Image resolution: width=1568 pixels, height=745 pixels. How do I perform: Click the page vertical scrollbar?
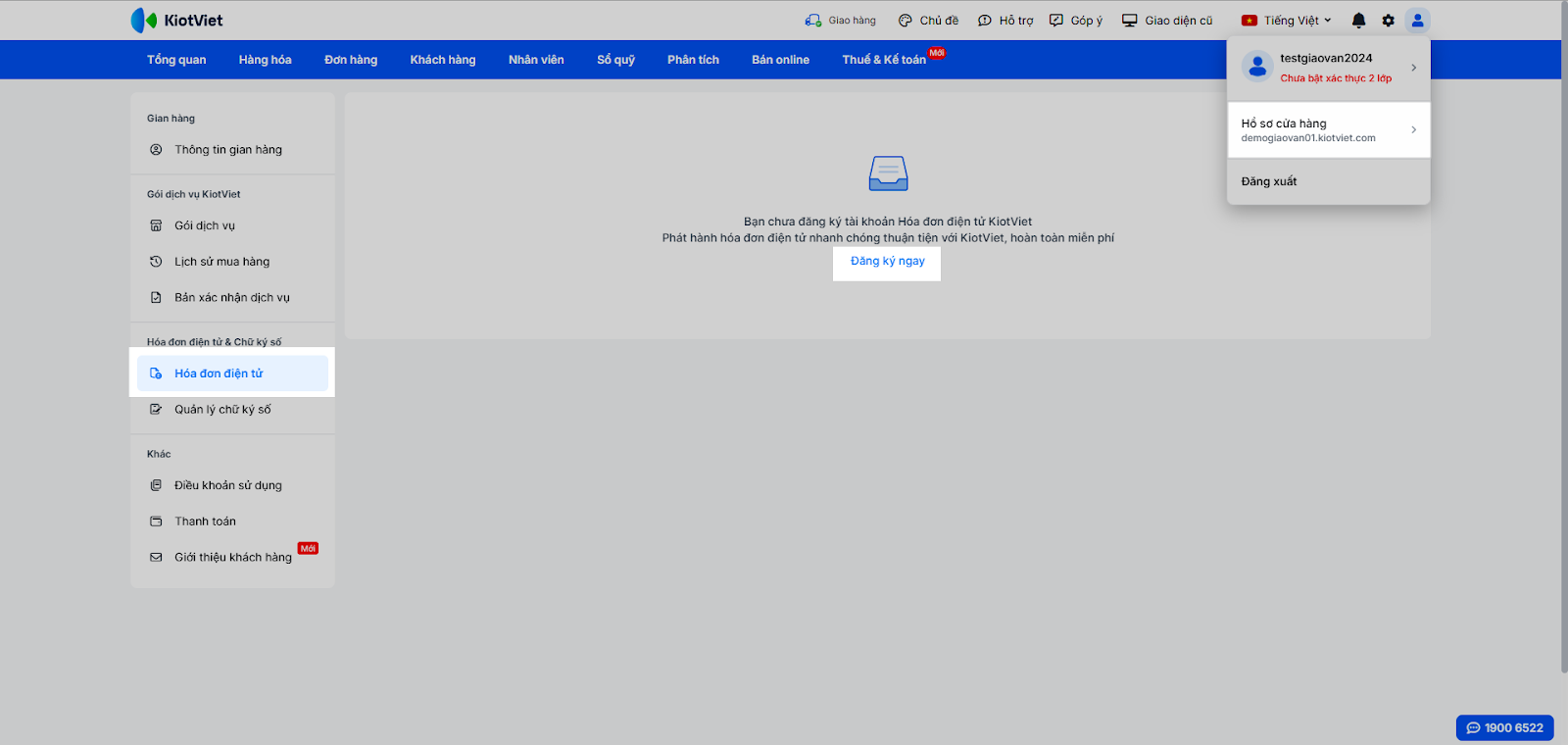(1563, 338)
